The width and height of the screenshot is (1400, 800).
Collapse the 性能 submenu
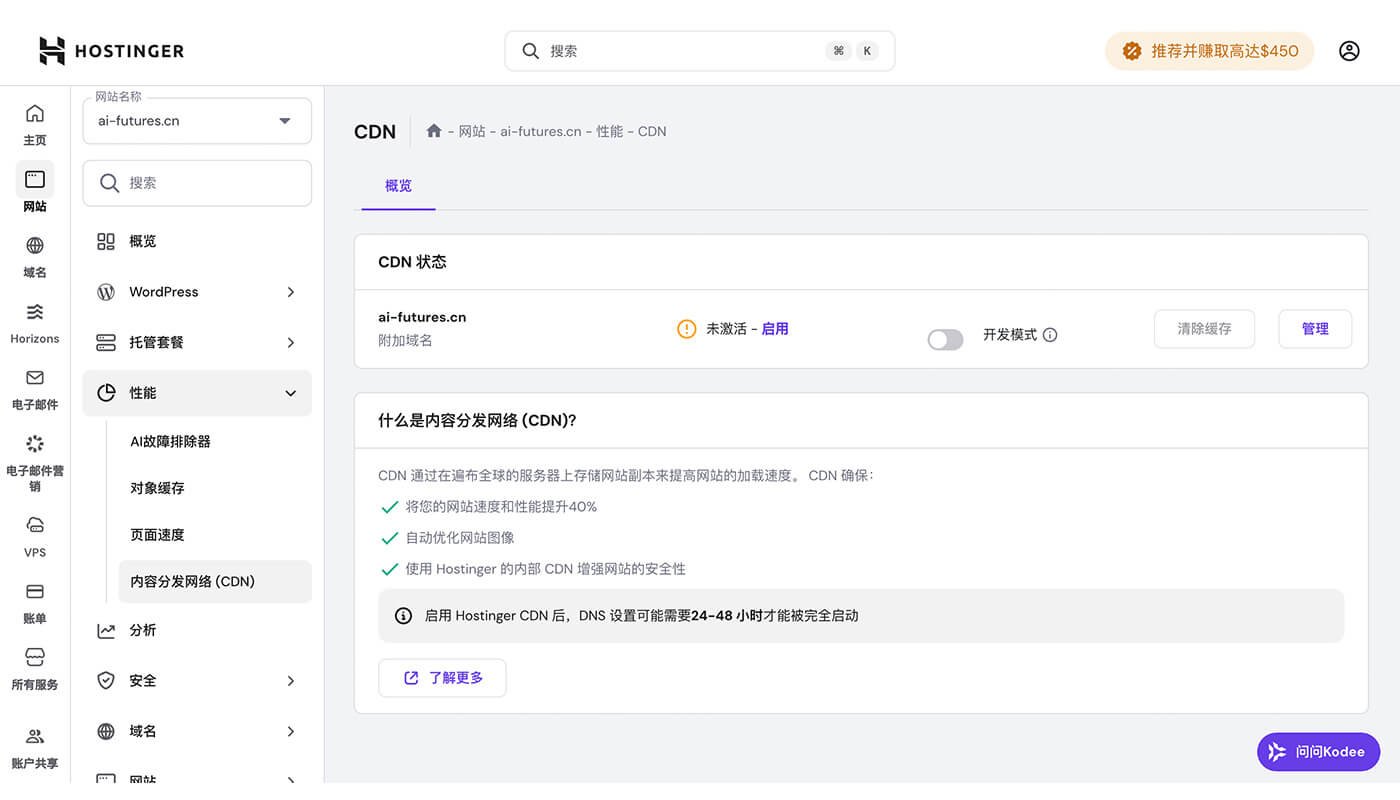[196, 392]
